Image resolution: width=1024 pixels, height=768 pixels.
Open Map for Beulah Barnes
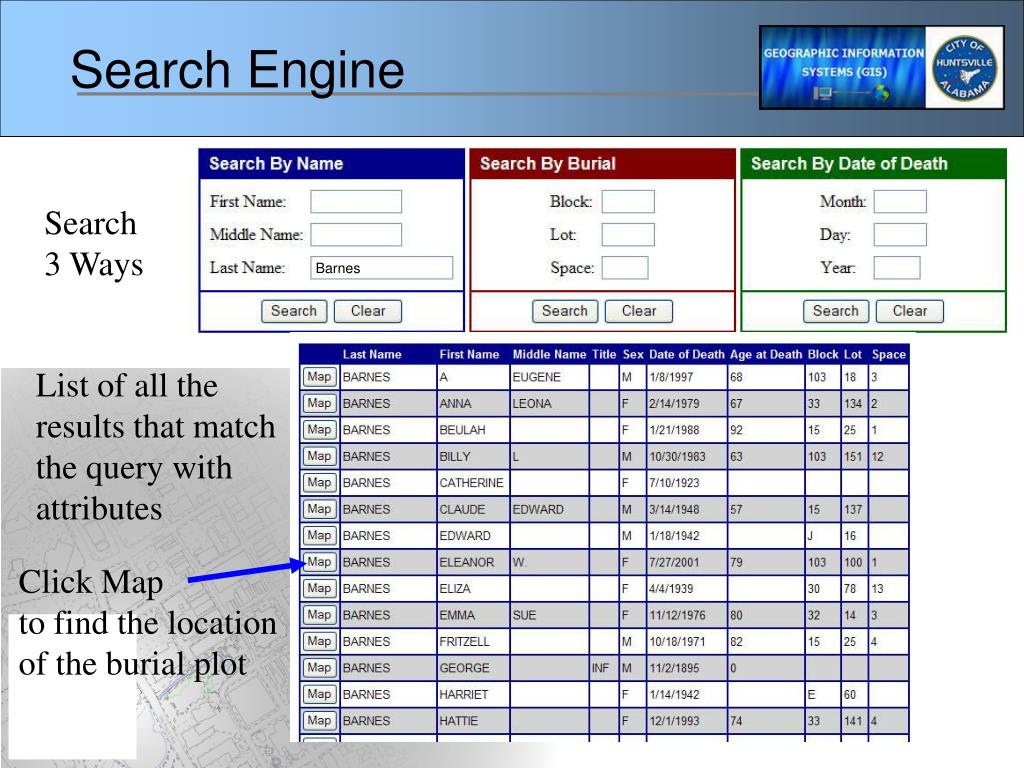(x=319, y=430)
